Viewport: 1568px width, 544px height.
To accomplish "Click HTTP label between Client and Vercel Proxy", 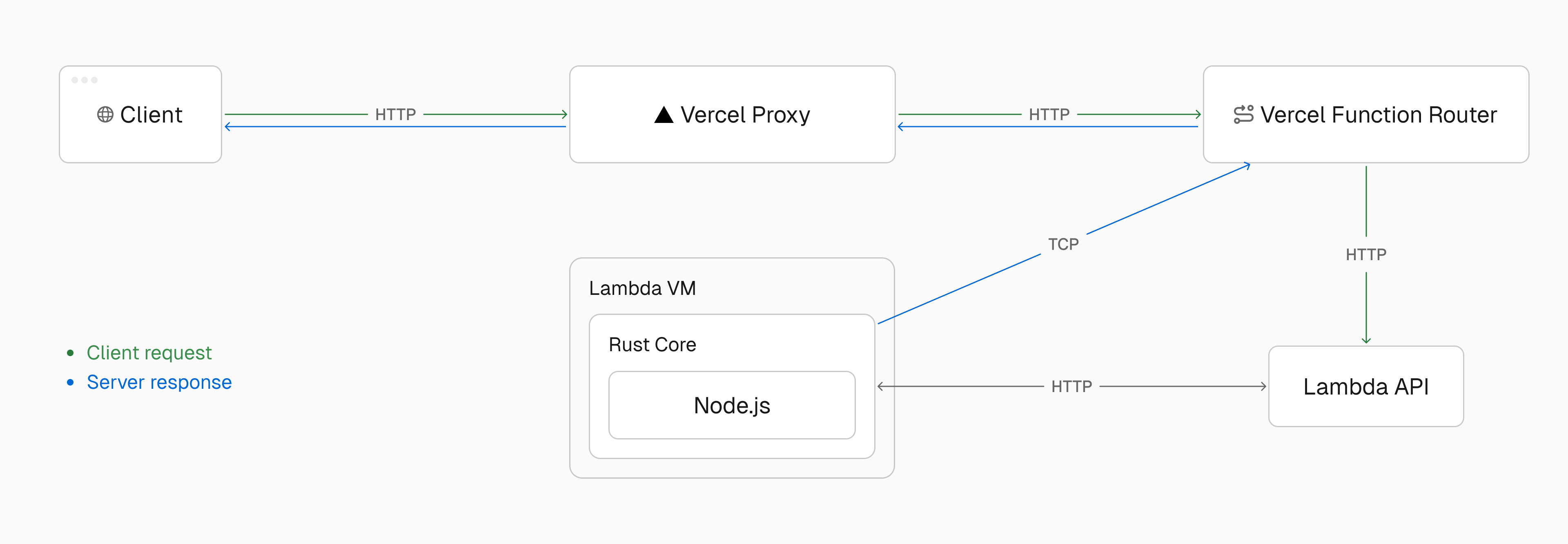I will (x=395, y=114).
